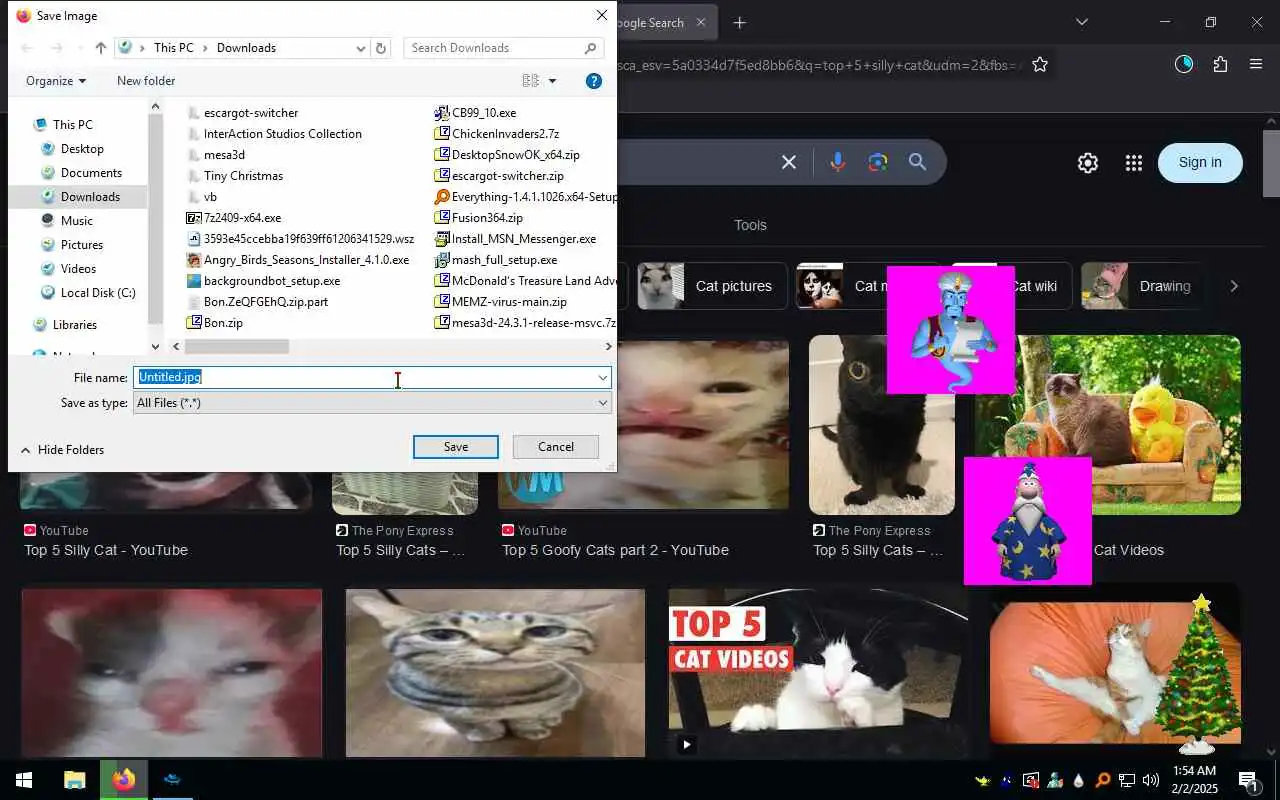Select This PC in navigation pane
Image resolution: width=1280 pixels, height=800 pixels.
73,125
